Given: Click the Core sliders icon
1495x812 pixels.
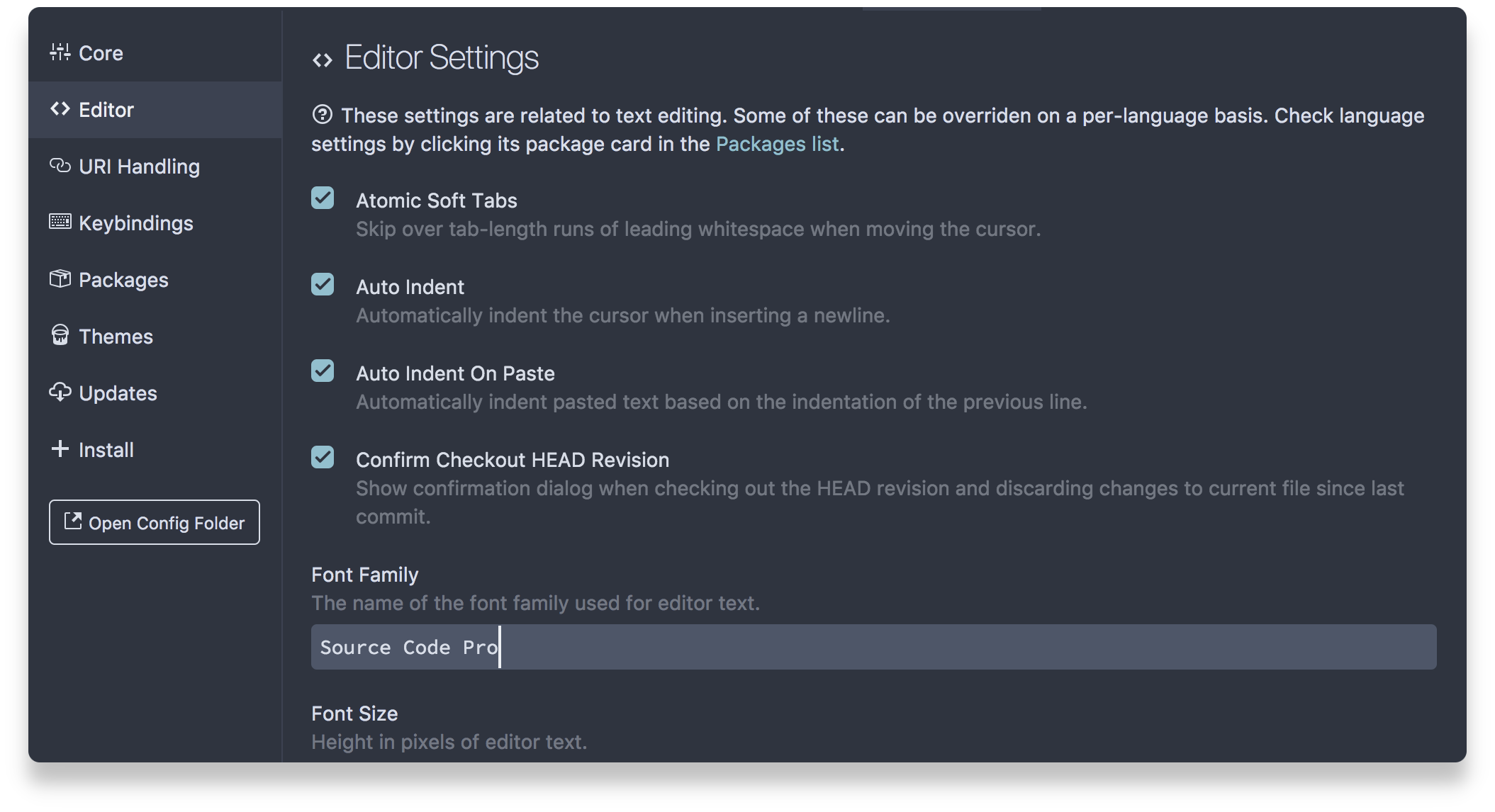Looking at the screenshot, I should point(60,52).
